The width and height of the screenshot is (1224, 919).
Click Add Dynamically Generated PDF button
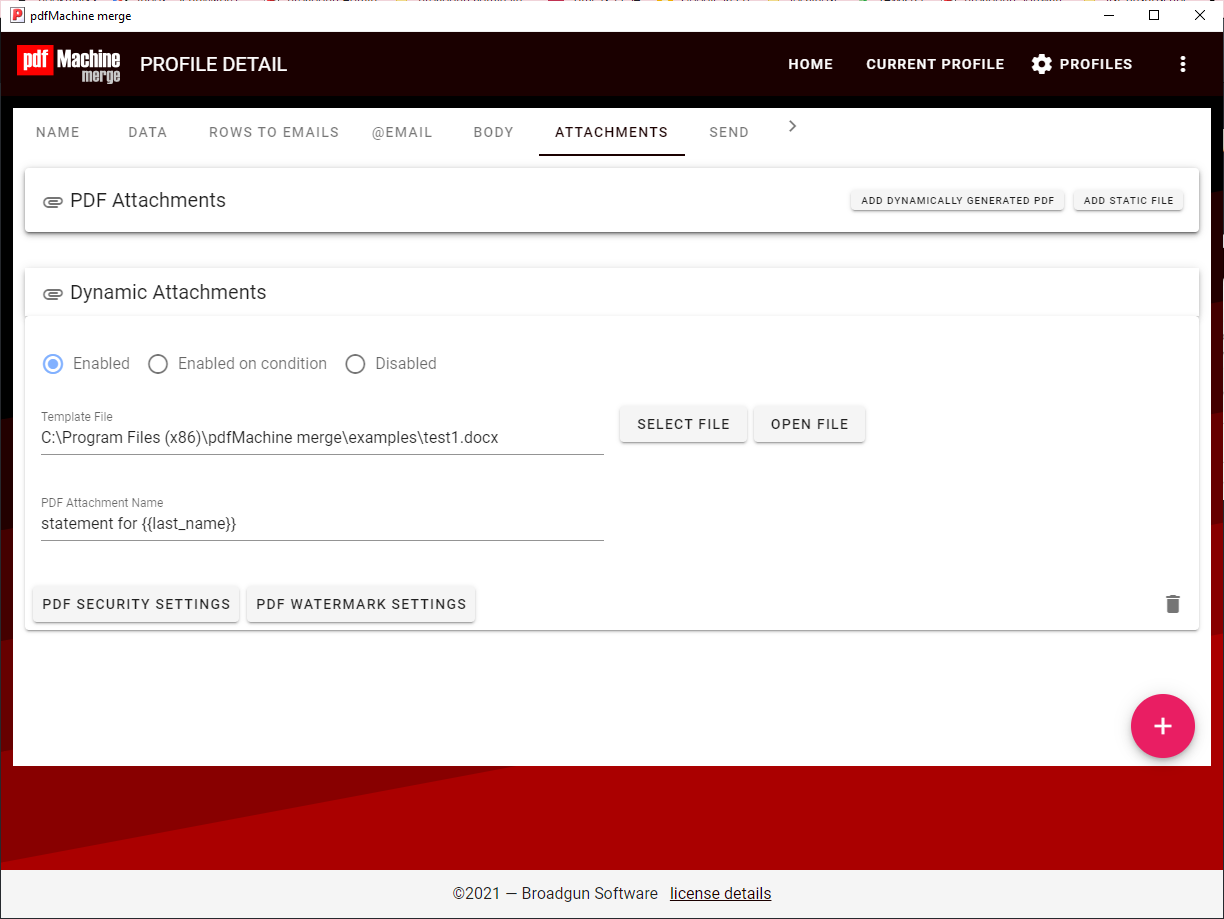958,201
